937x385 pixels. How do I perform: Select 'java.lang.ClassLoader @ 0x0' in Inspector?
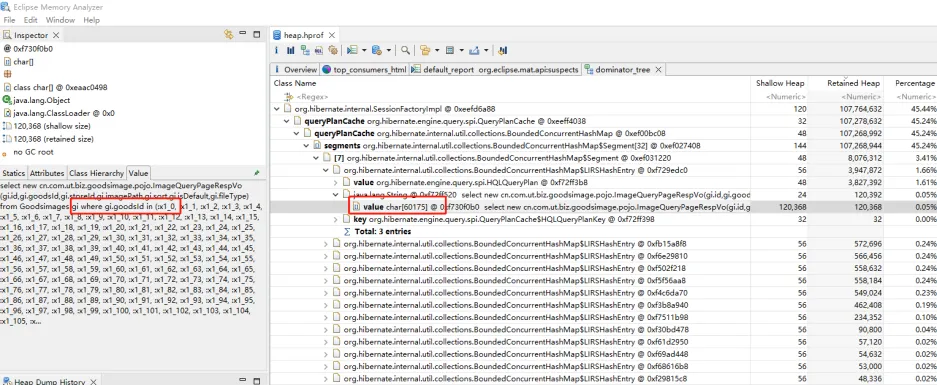click(x=64, y=113)
